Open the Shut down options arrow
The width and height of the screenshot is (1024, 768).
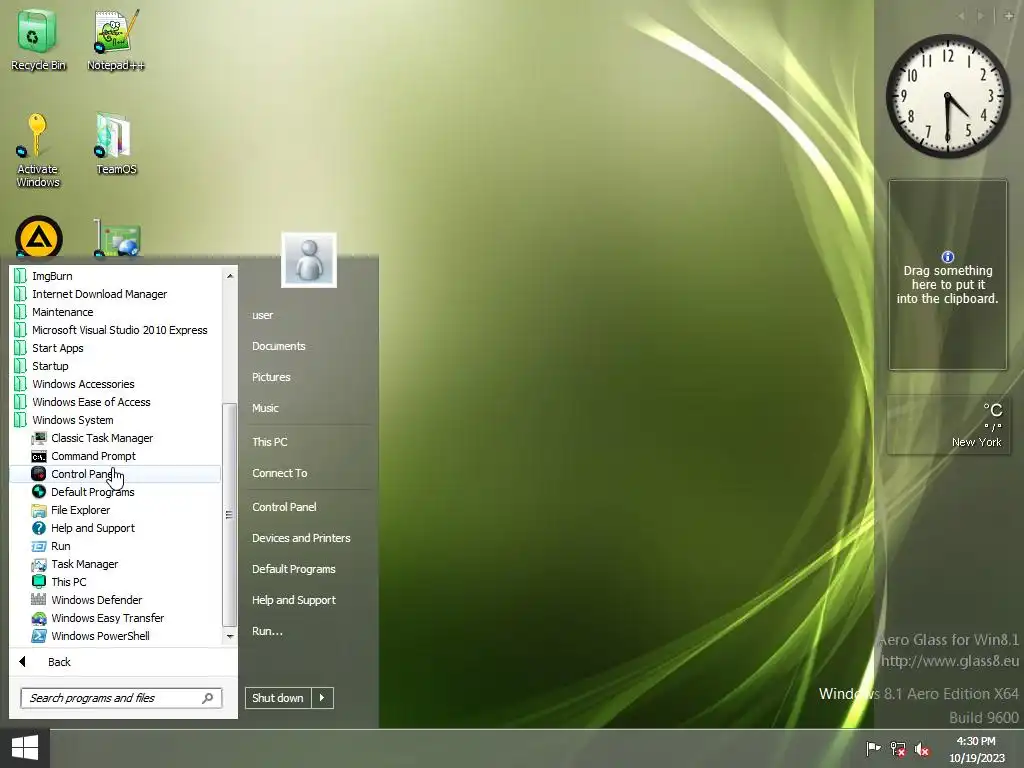tap(323, 698)
